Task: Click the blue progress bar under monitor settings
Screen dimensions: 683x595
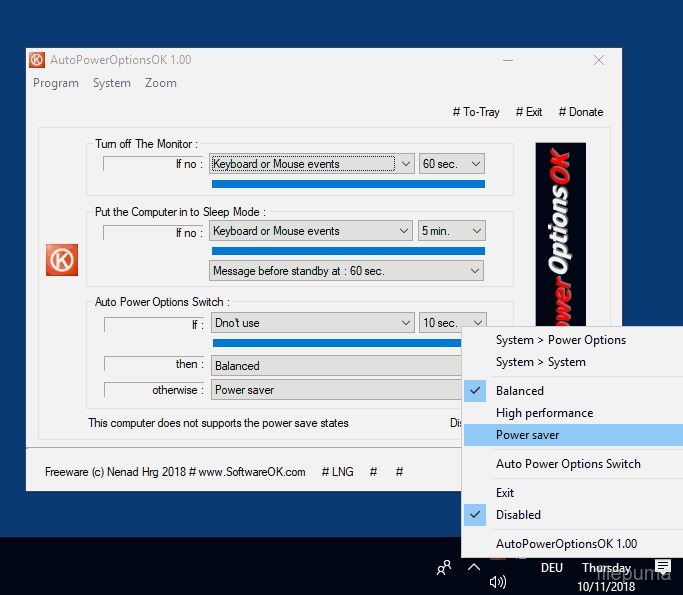Action: tap(348, 184)
